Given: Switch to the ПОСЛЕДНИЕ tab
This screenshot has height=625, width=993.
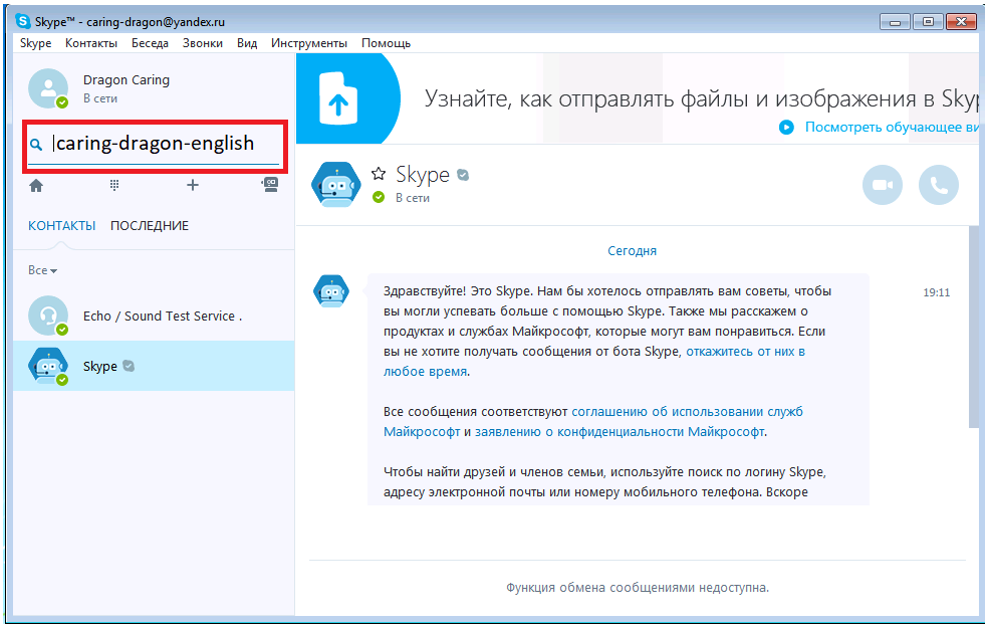Looking at the screenshot, I should pos(149,225).
